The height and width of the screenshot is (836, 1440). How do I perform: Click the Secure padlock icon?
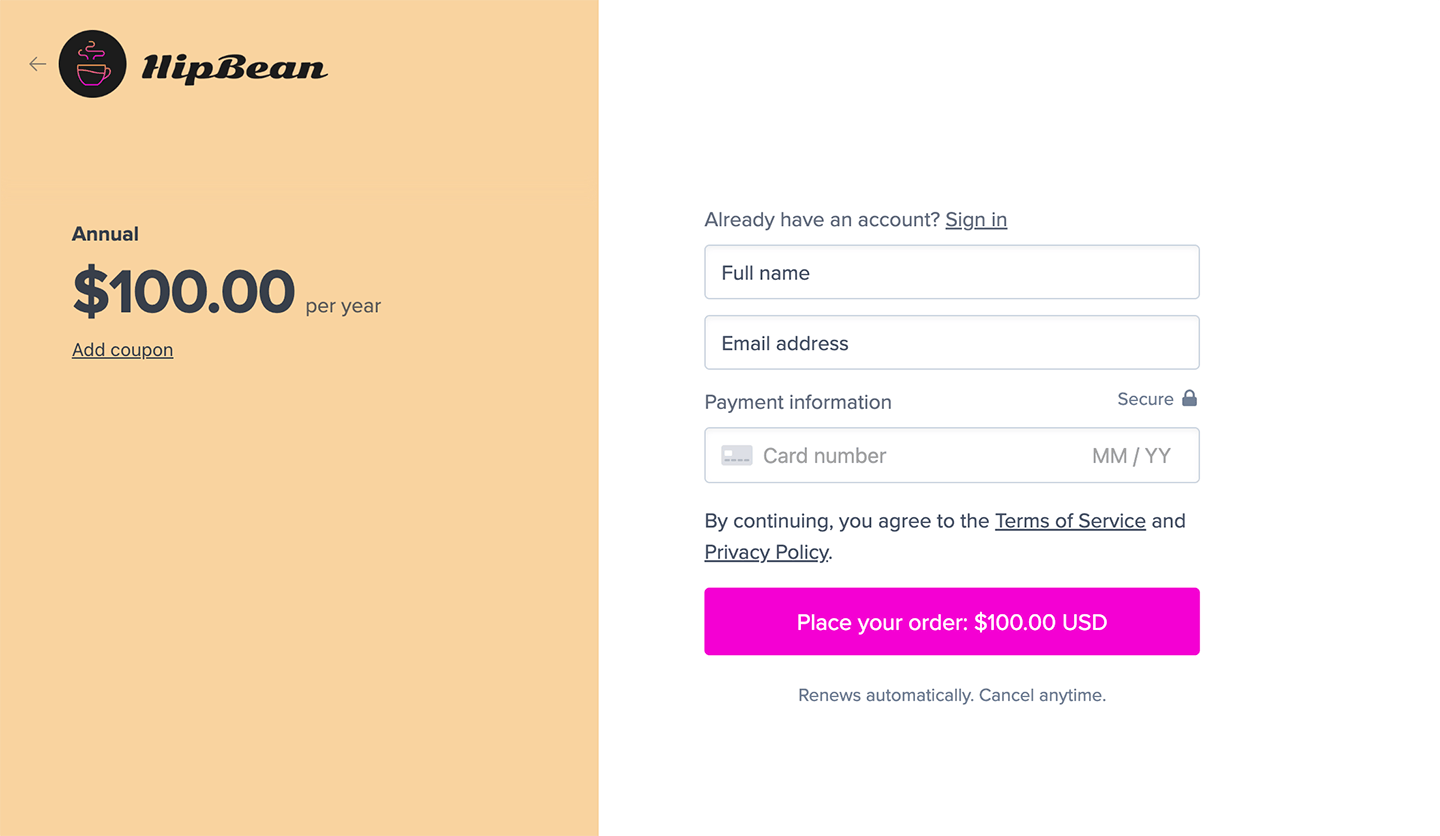pyautogui.click(x=1189, y=398)
